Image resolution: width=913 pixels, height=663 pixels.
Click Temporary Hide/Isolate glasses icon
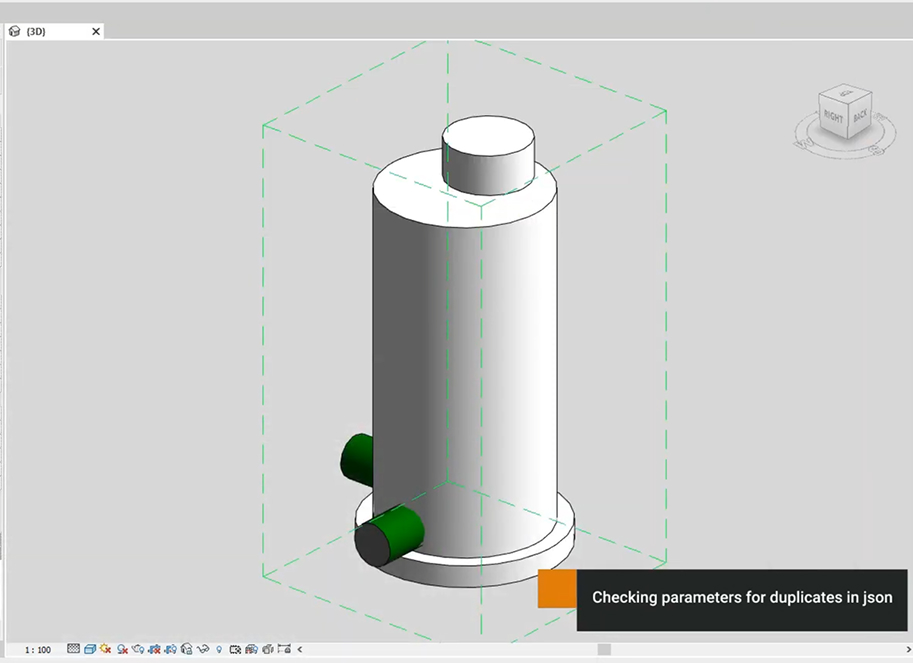point(202,649)
